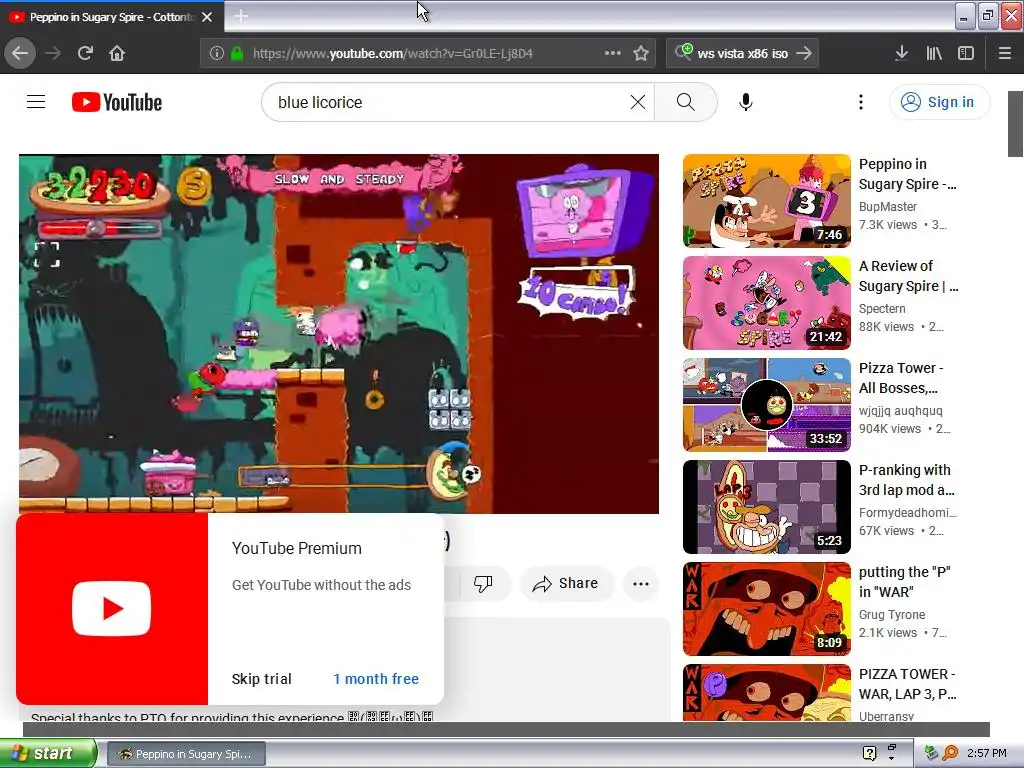Click A Review of Sugary Spire title
The width and height of the screenshot is (1024, 768).
coord(908,276)
